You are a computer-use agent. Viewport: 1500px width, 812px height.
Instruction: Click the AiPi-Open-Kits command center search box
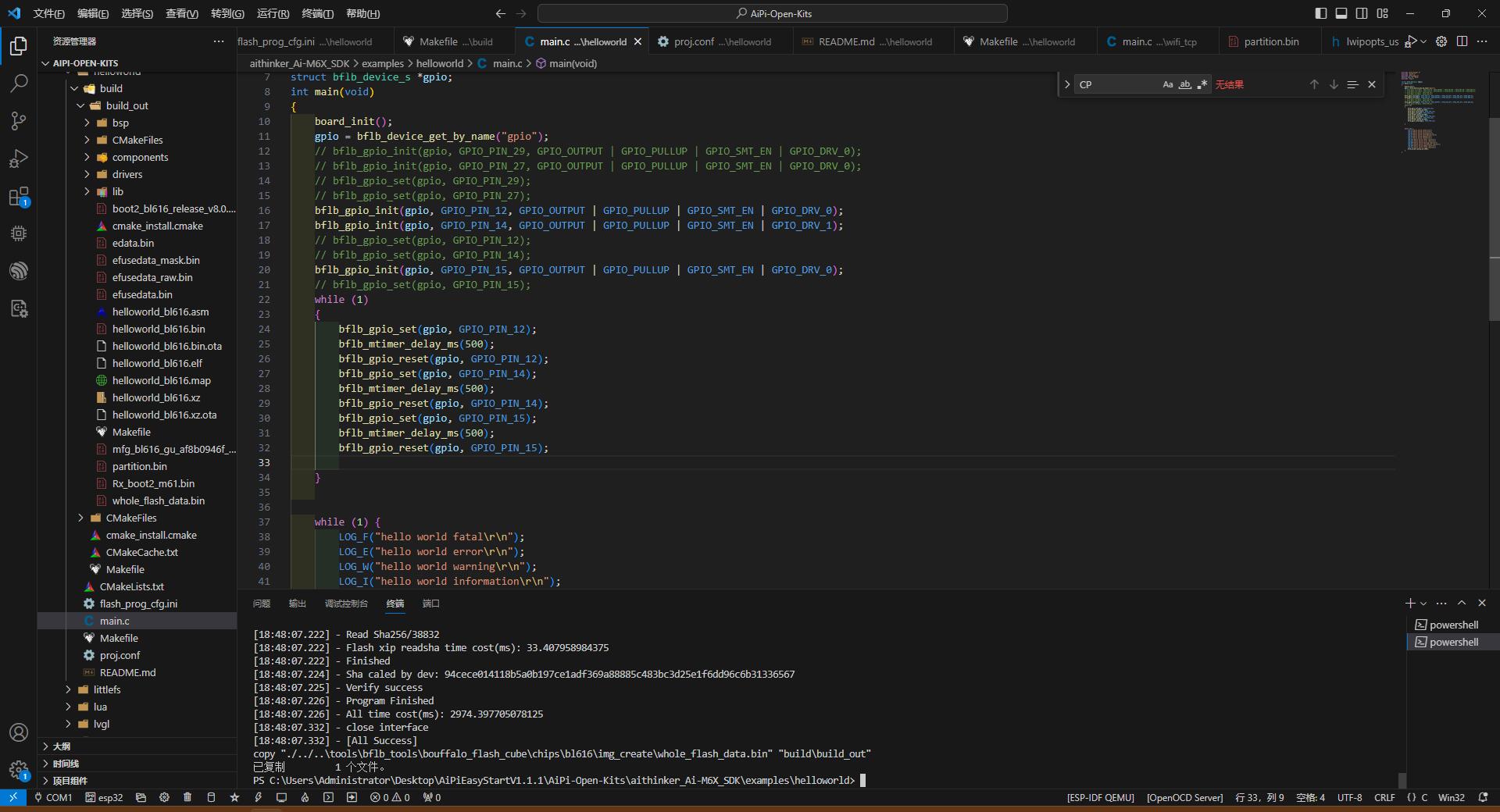pos(772,13)
